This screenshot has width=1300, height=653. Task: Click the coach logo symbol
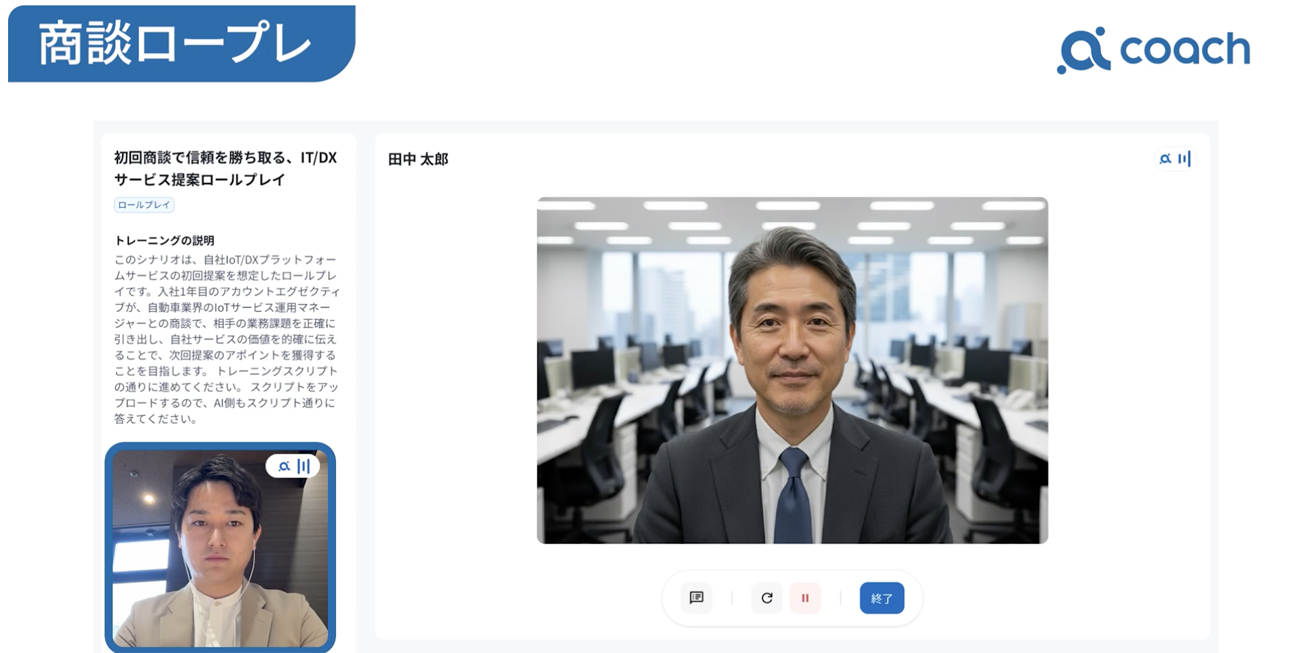coord(1083,50)
